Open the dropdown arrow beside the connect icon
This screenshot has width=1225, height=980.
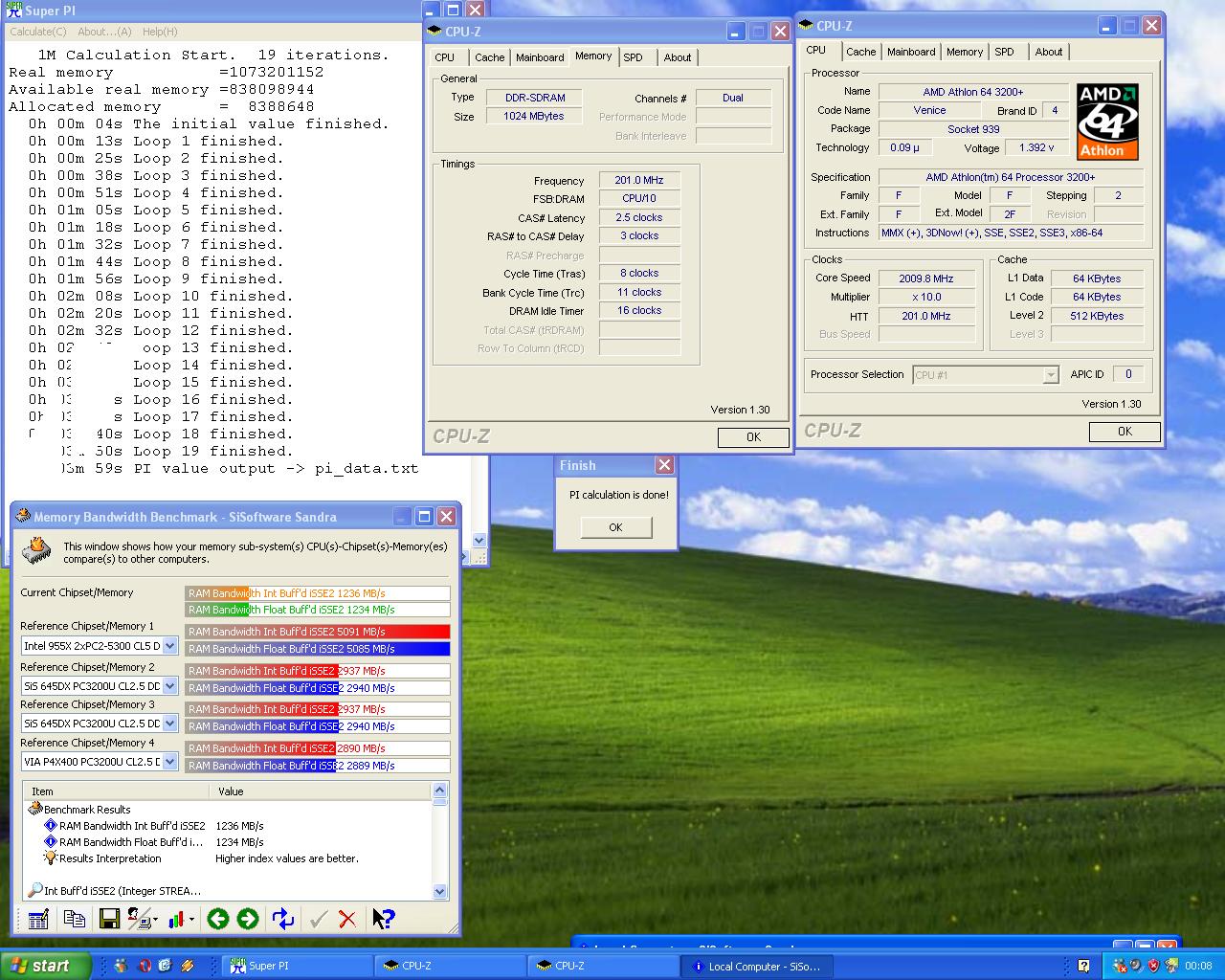155,921
